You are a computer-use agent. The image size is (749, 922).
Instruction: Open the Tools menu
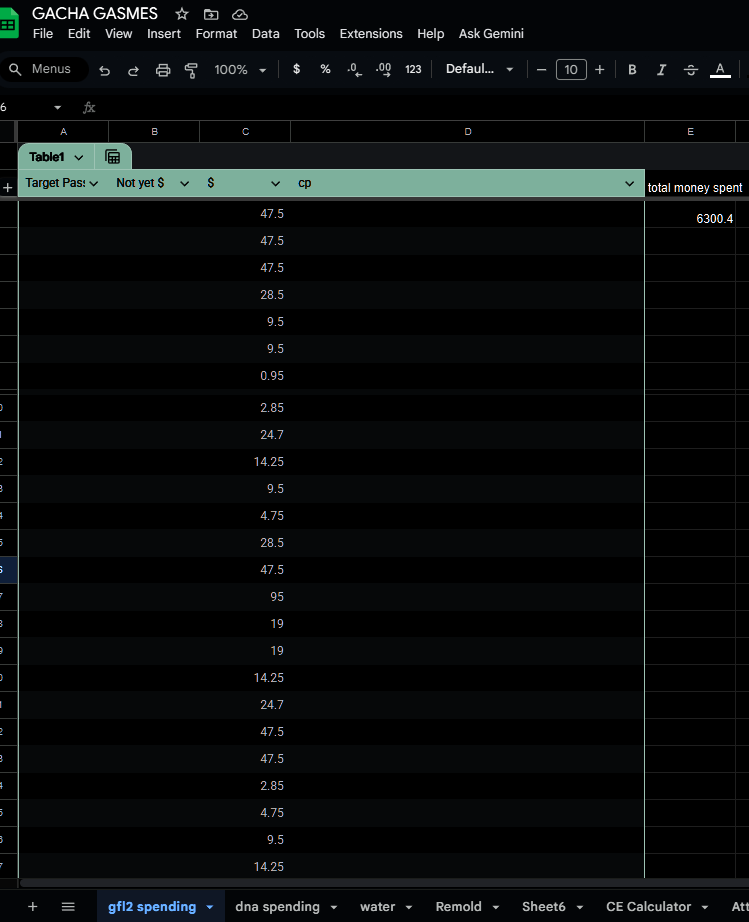pyautogui.click(x=309, y=34)
